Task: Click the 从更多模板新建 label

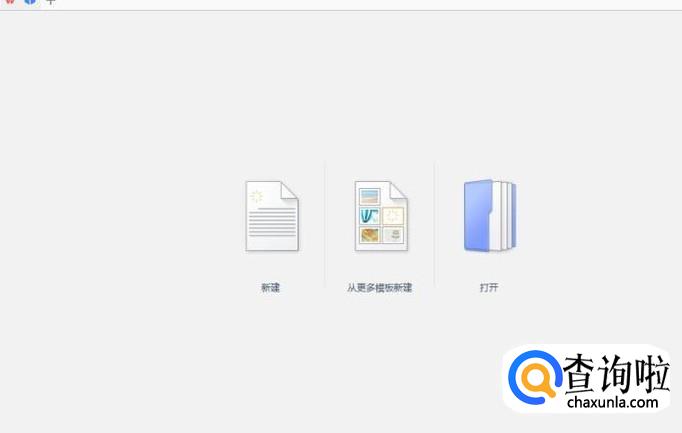Action: tap(379, 287)
